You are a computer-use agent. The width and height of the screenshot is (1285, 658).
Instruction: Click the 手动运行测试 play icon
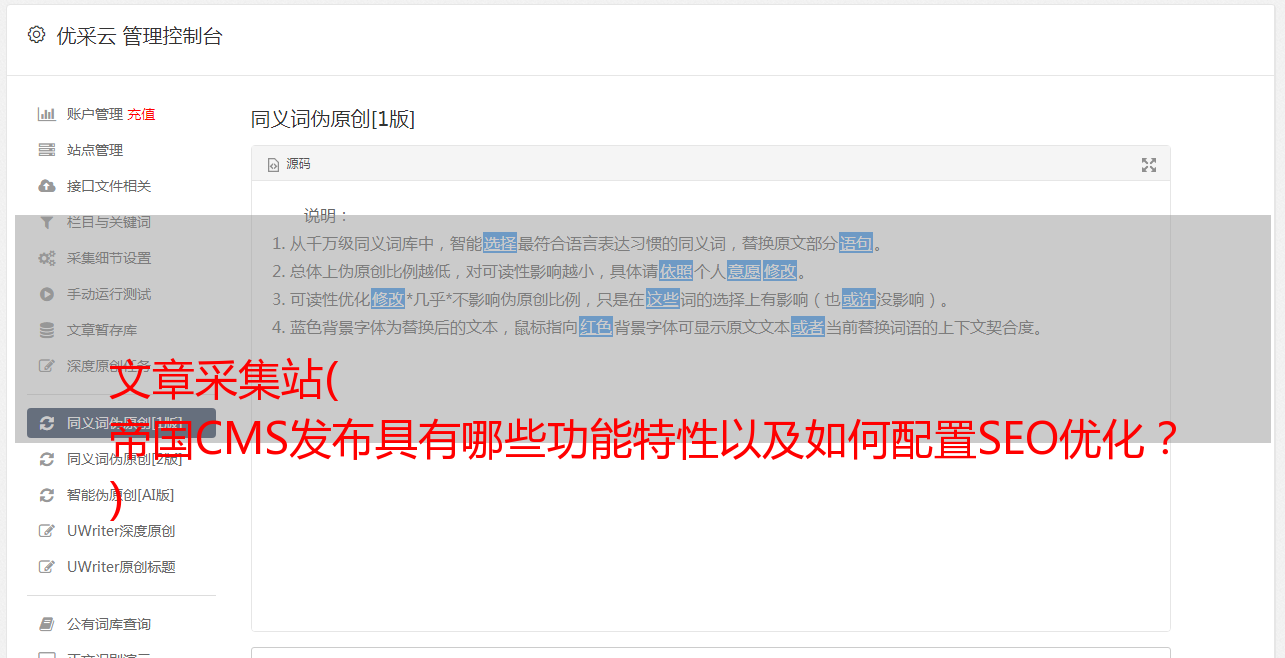pos(46,294)
